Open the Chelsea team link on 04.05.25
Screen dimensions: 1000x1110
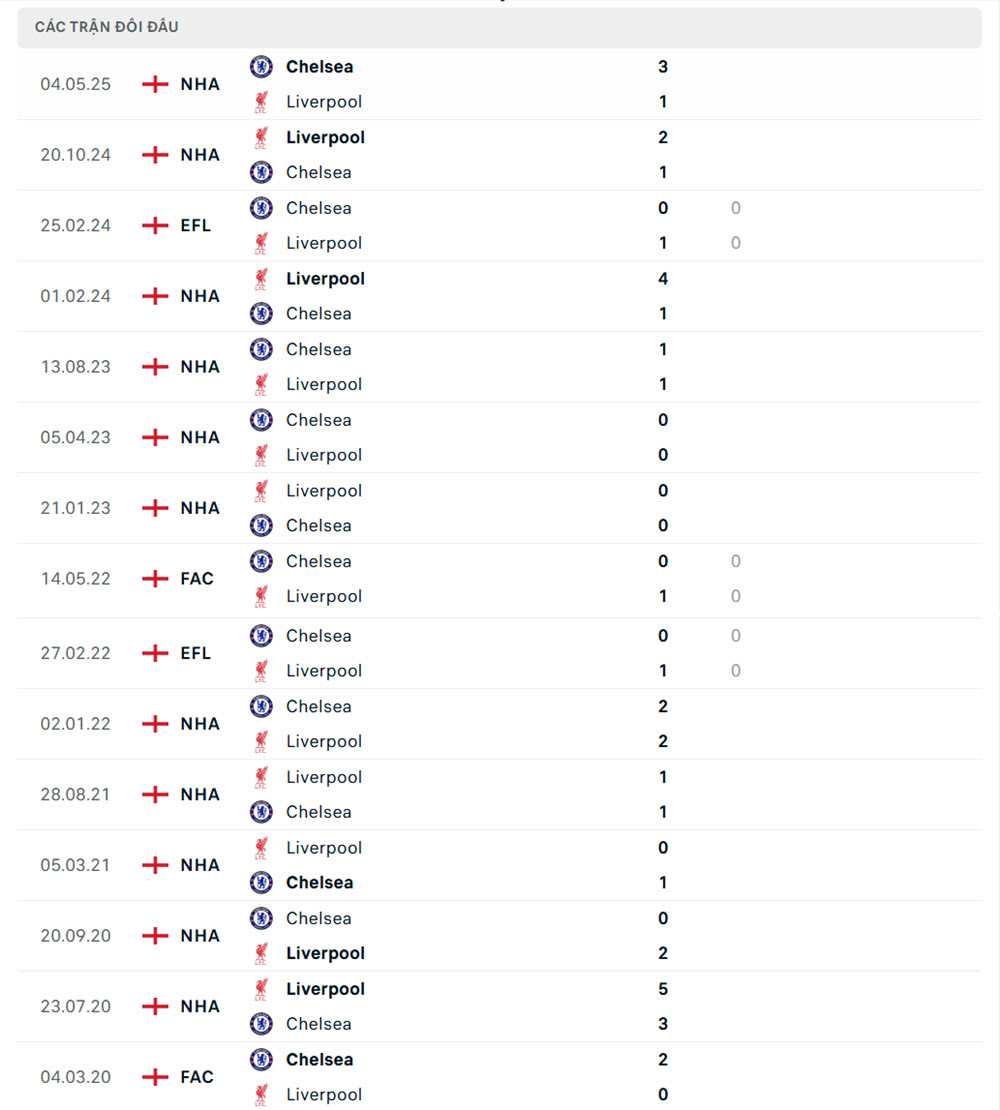coord(319,67)
